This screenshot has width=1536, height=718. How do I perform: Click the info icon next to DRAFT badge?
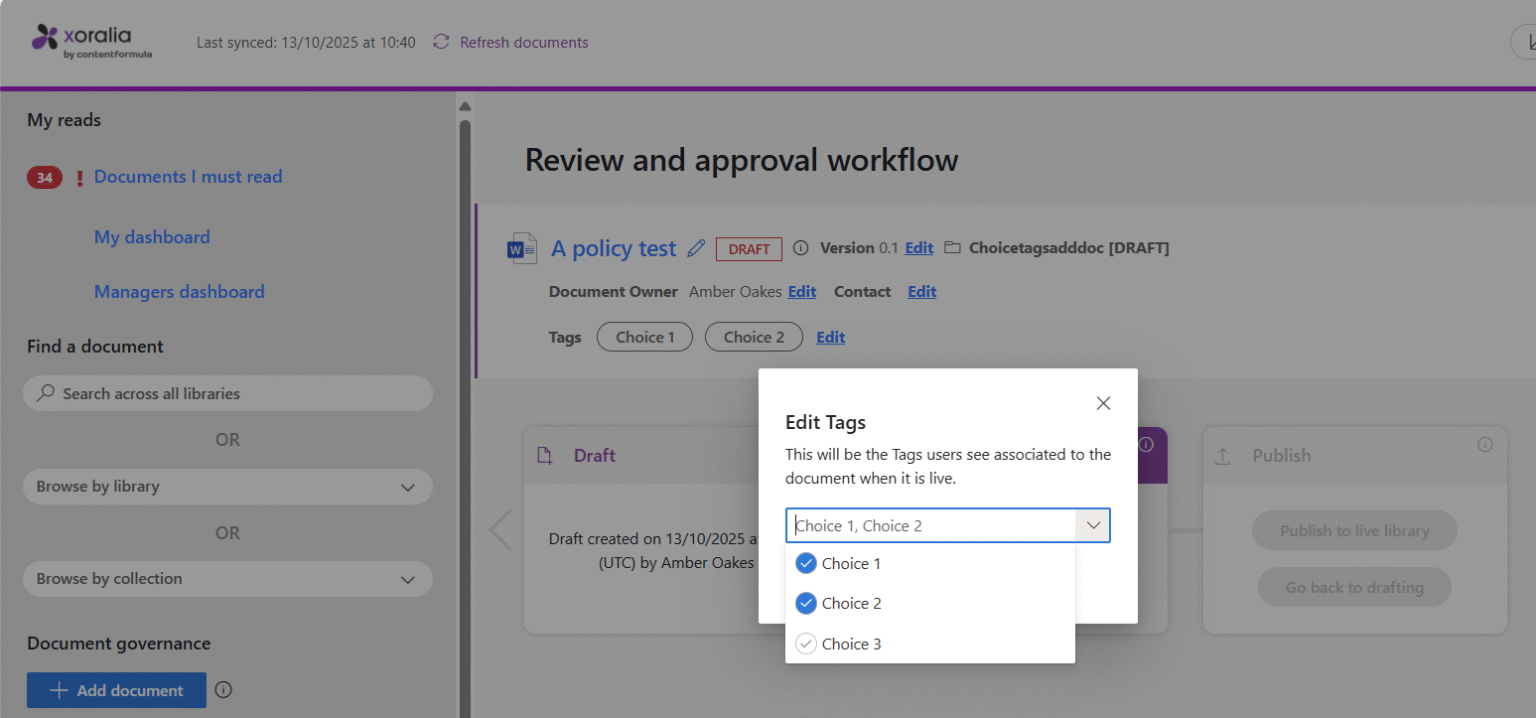800,248
